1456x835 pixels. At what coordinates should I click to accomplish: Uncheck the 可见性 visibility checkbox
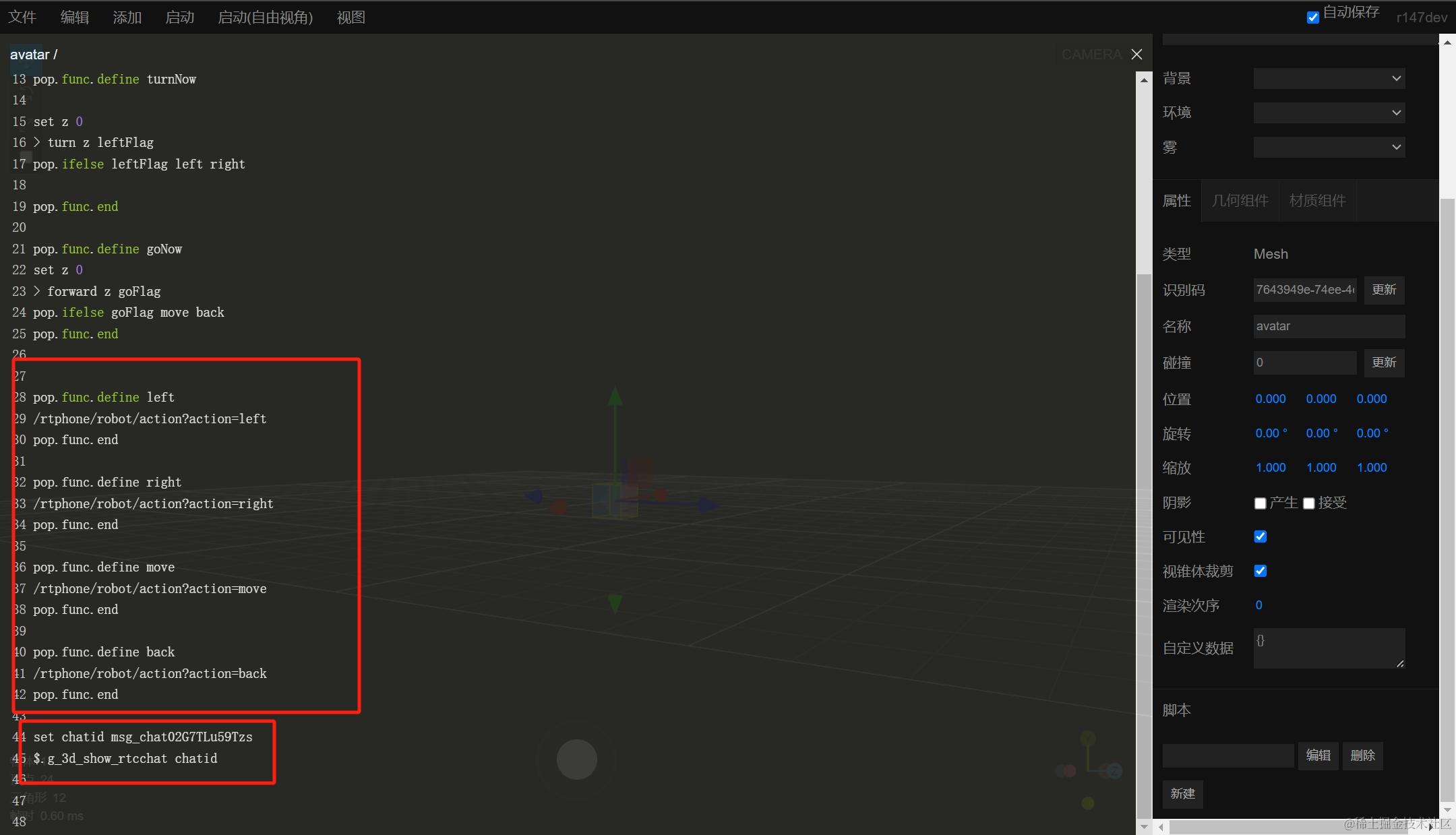tap(1260, 536)
